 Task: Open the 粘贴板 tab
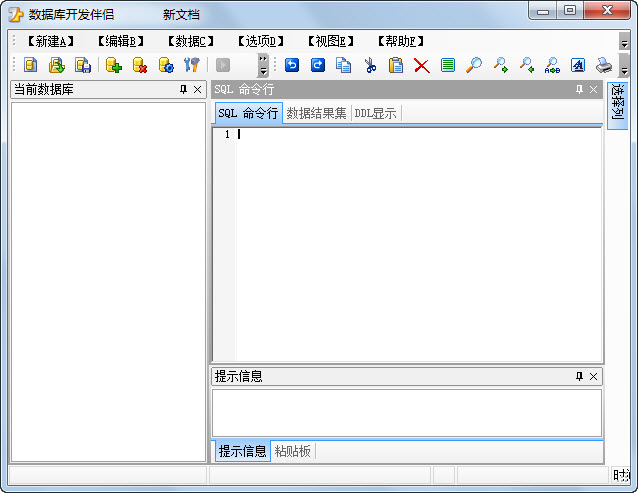pos(293,451)
